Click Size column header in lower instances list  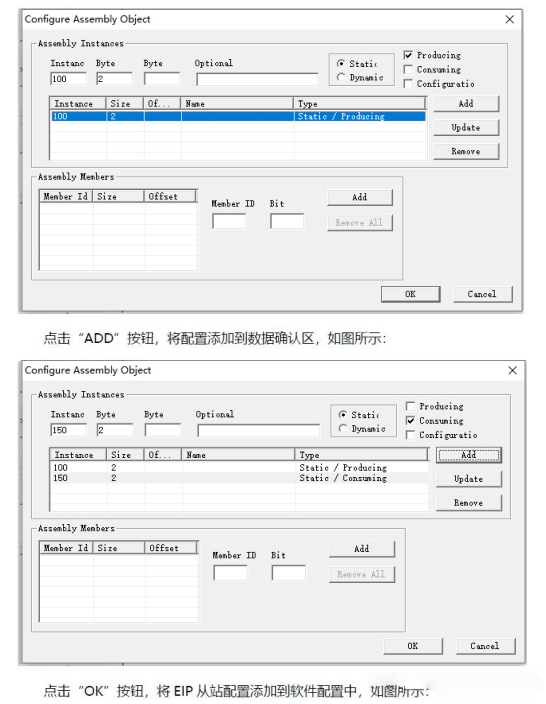point(125,455)
